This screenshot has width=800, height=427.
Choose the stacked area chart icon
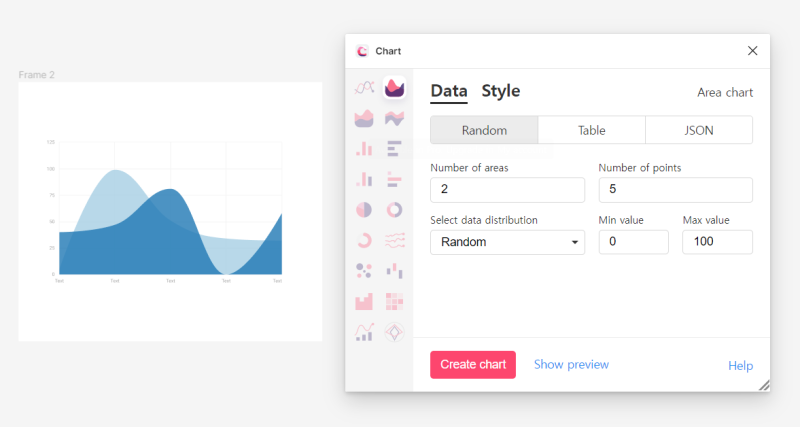click(364, 118)
